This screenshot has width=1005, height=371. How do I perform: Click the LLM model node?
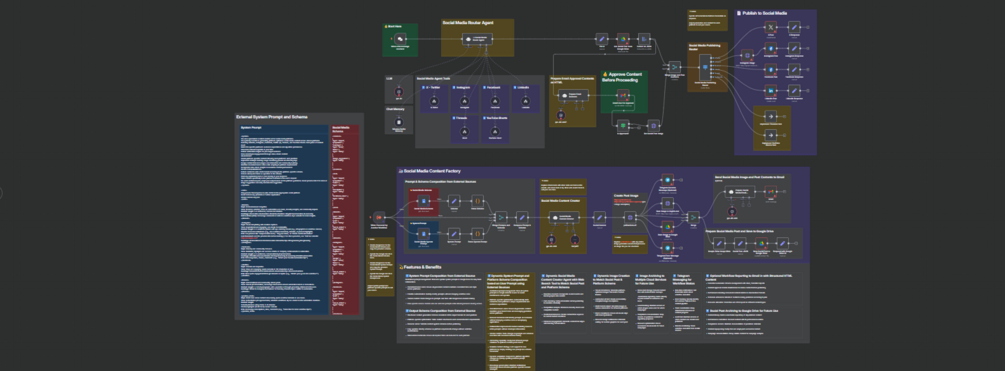pyautogui.click(x=399, y=92)
